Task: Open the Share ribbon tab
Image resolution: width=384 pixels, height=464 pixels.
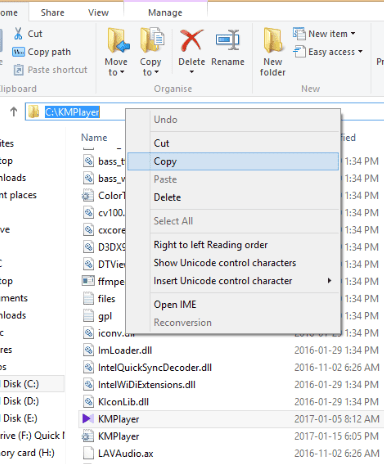Action: click(x=52, y=13)
